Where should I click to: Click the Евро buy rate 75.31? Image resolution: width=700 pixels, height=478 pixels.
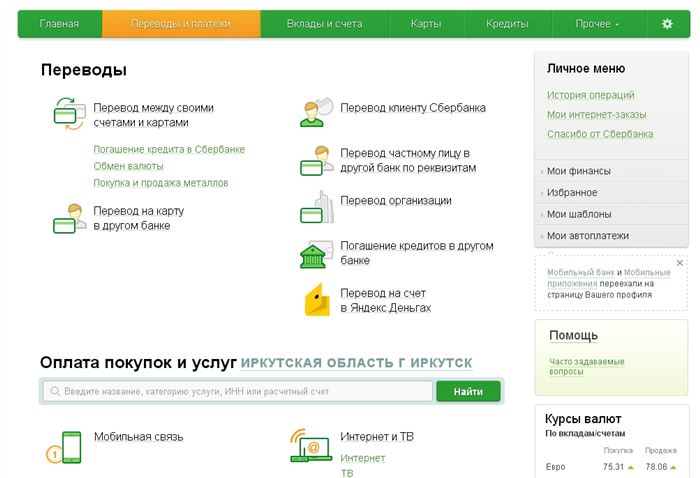[613, 467]
